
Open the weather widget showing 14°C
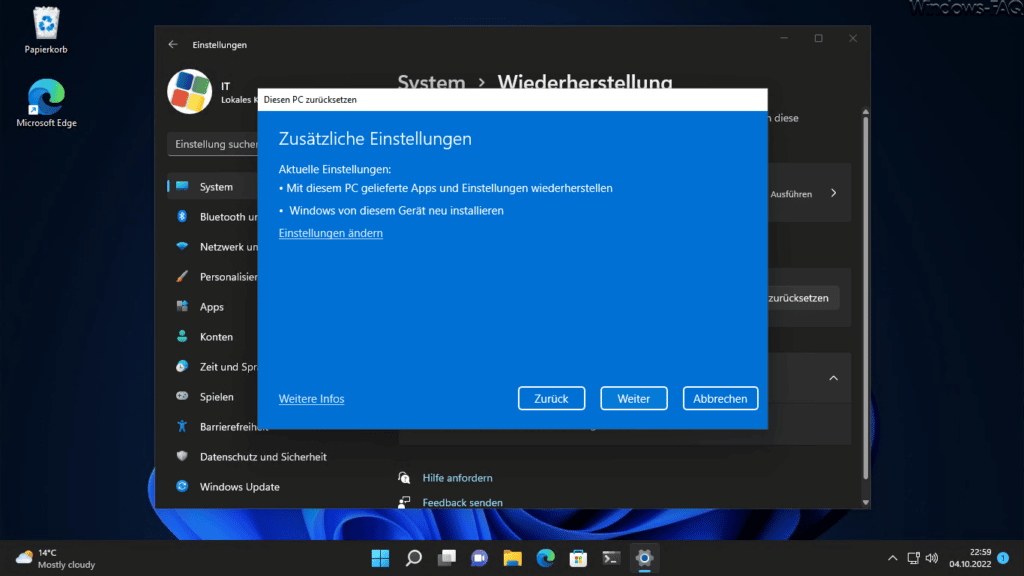(x=56, y=558)
